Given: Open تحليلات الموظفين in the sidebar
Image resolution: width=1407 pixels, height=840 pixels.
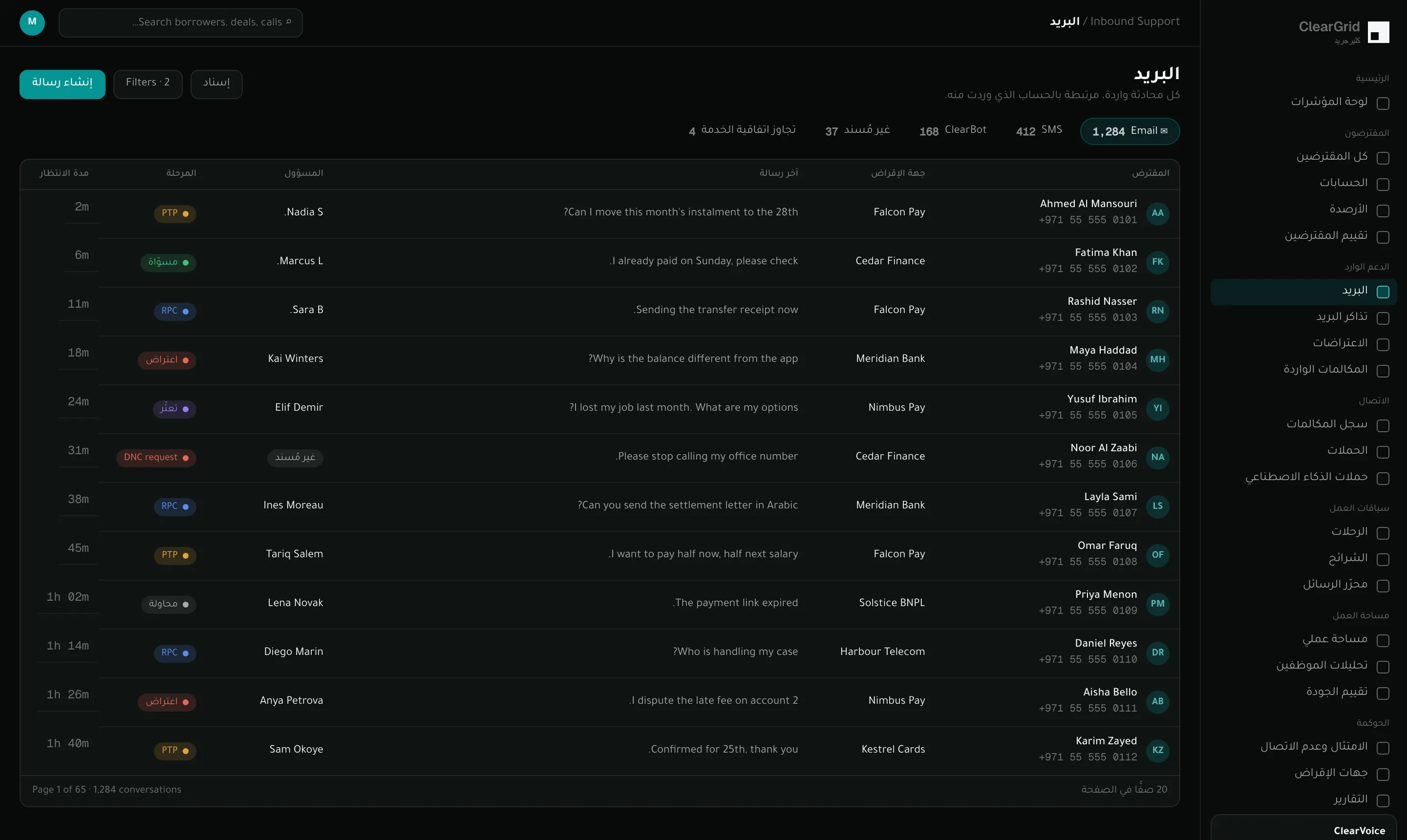Looking at the screenshot, I should [1303, 666].
